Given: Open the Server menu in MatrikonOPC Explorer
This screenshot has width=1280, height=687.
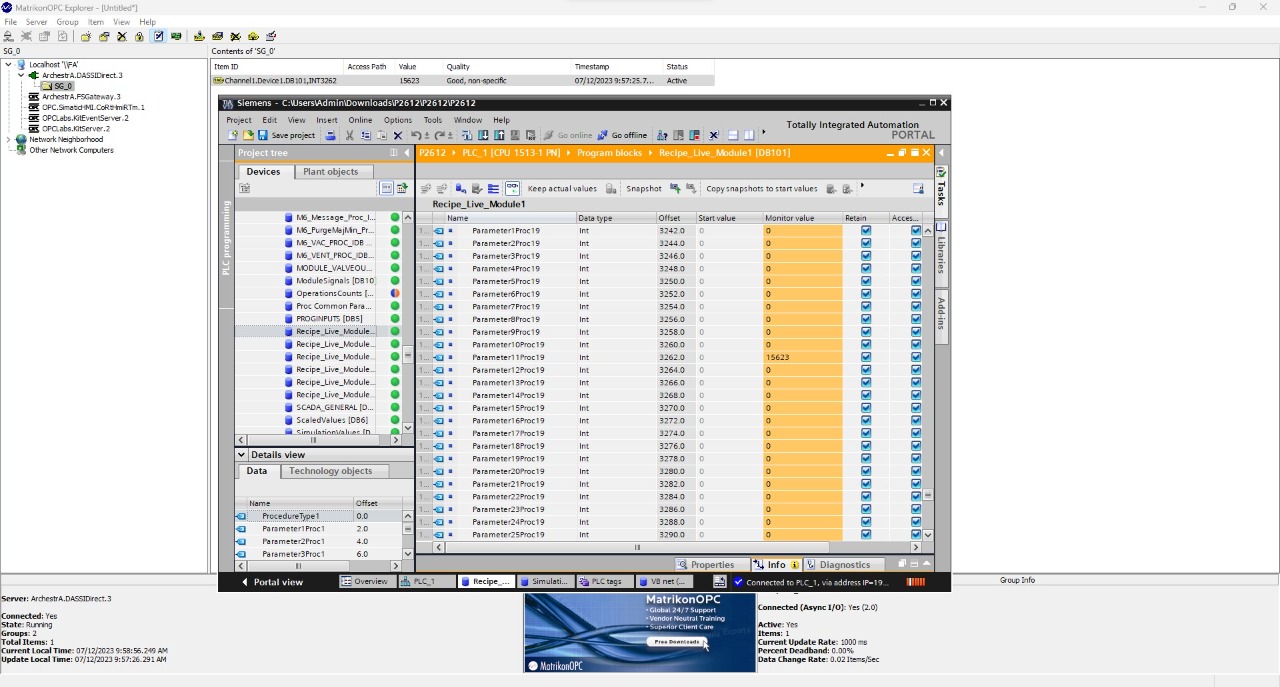Looking at the screenshot, I should (36, 22).
